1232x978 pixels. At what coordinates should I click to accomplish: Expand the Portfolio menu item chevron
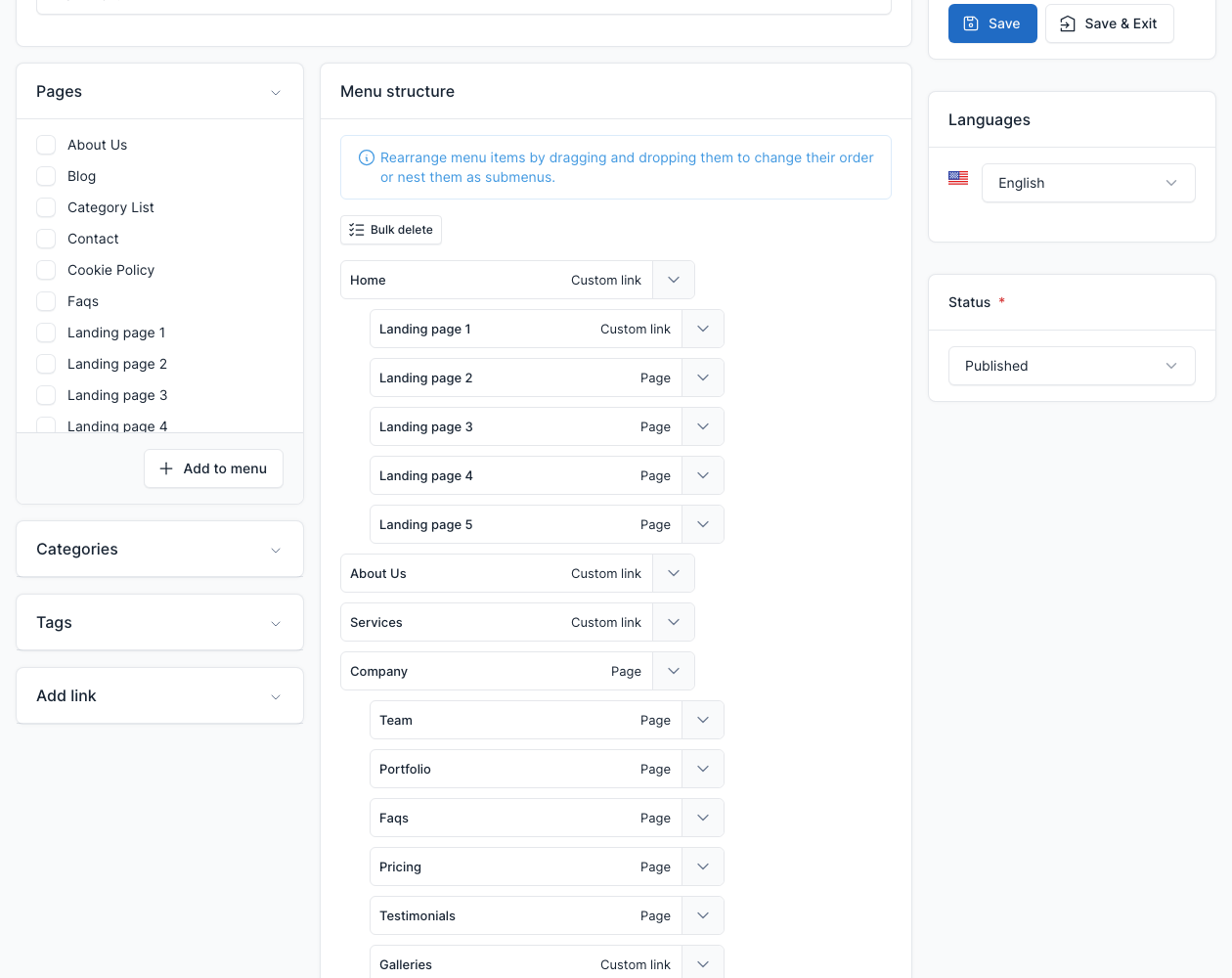703,769
